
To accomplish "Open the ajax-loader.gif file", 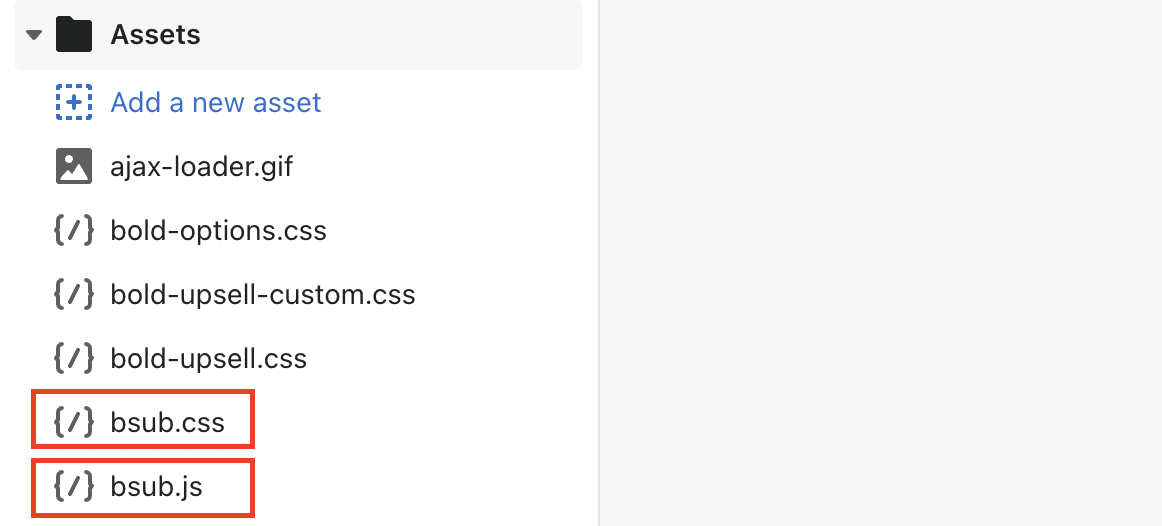I will 202,167.
